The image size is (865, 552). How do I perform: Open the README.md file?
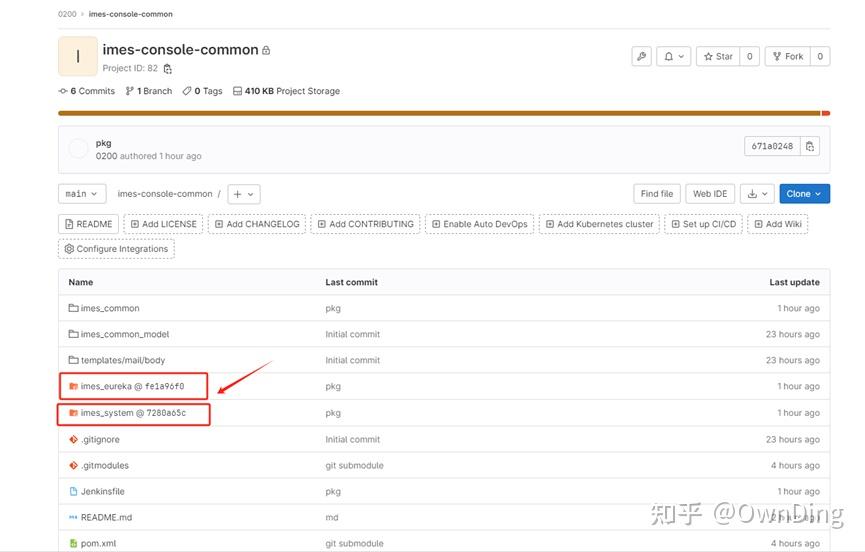click(106, 517)
